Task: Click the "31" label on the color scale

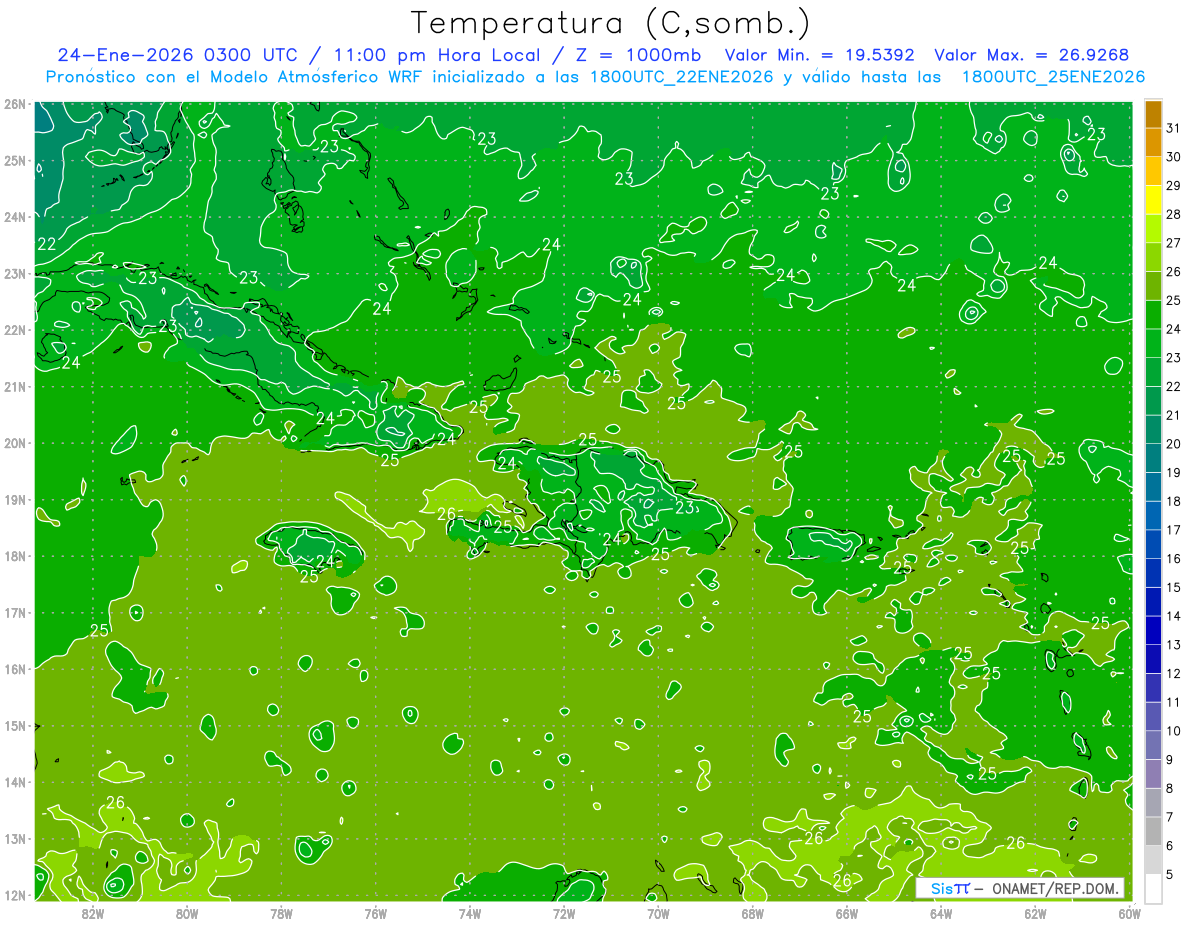Action: click(1173, 128)
